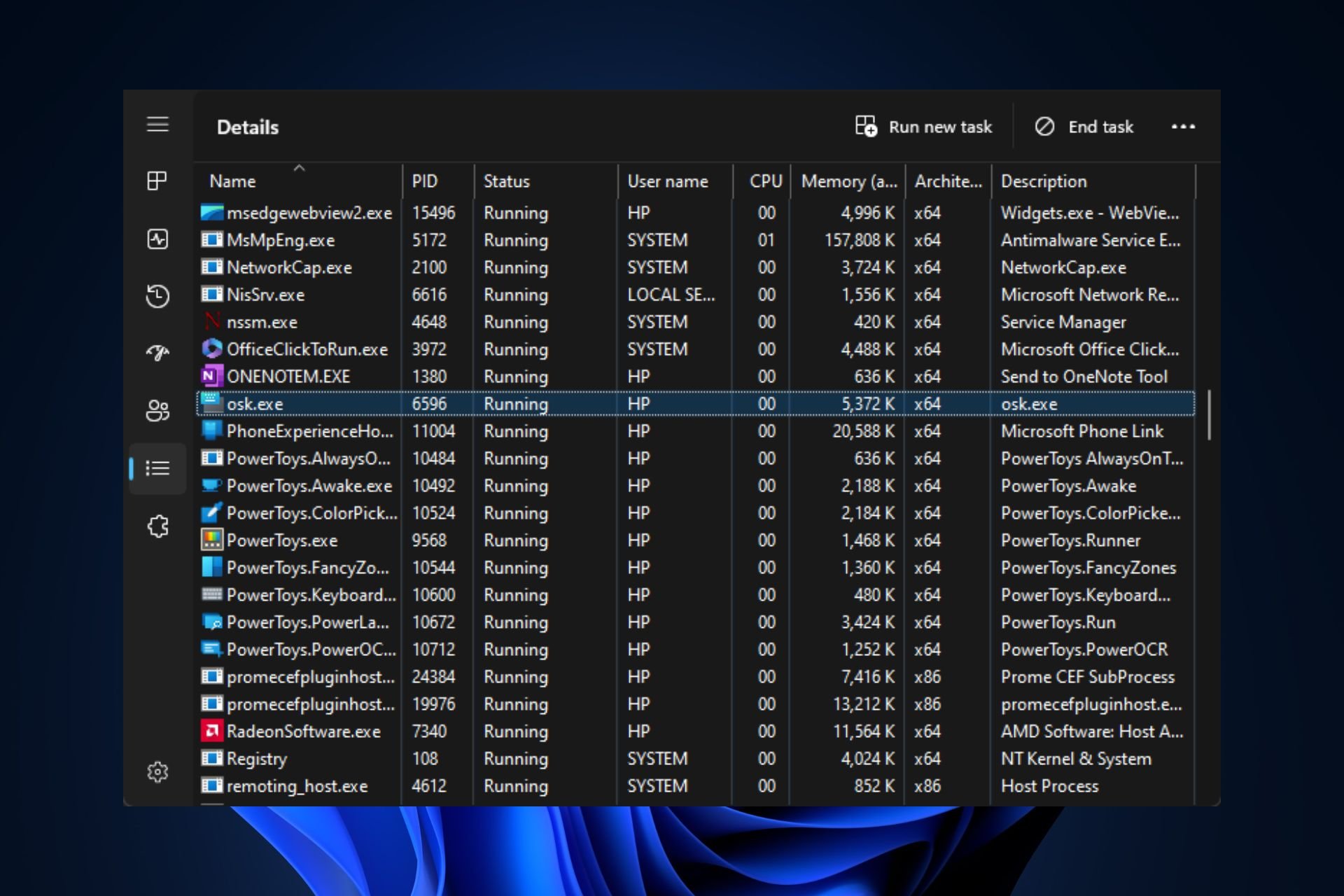This screenshot has width=1344, height=896.
Task: Click the PowerToys.FancyZones icon
Action: [x=211, y=567]
